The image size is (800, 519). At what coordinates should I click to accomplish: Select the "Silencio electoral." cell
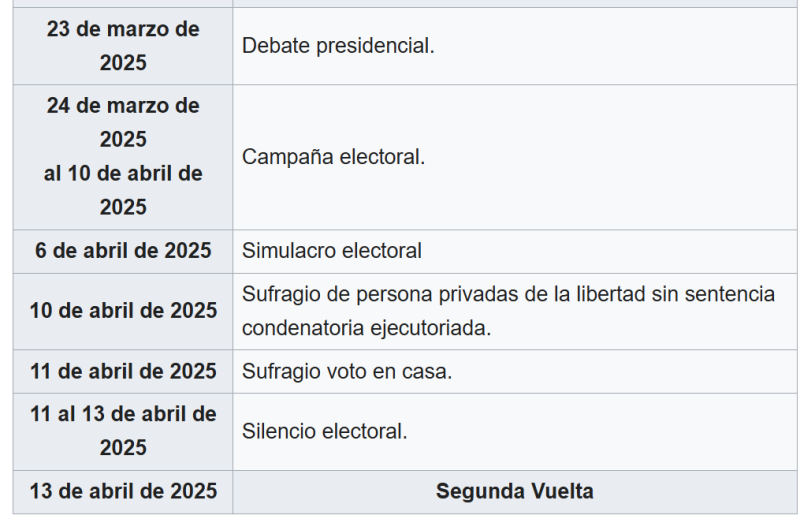(324, 432)
